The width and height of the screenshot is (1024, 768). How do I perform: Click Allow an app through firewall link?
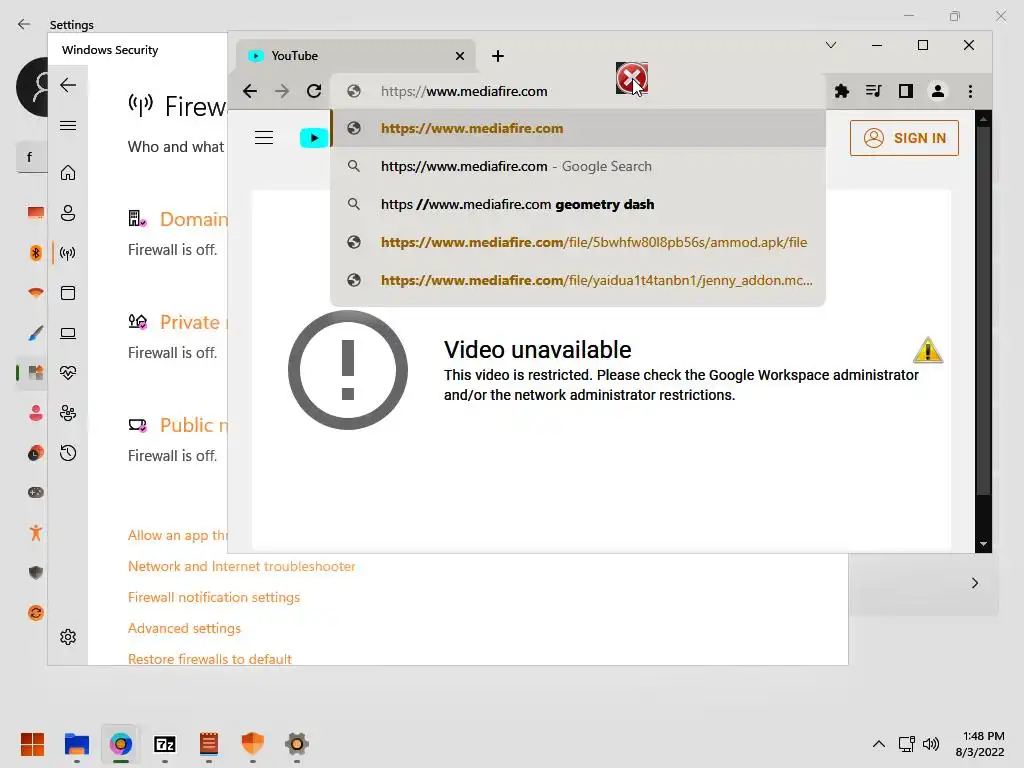(x=178, y=536)
